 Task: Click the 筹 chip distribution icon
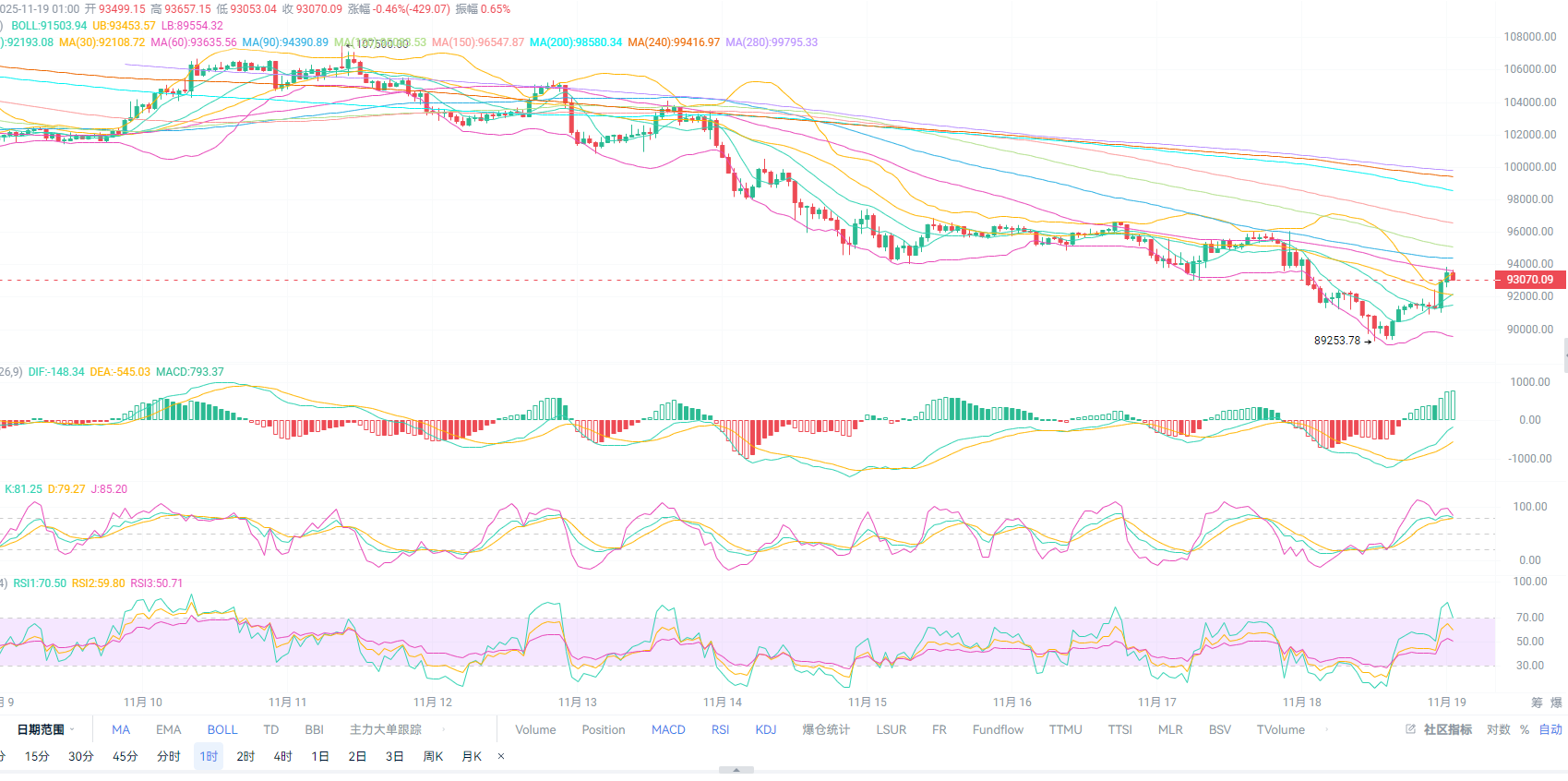[1537, 703]
